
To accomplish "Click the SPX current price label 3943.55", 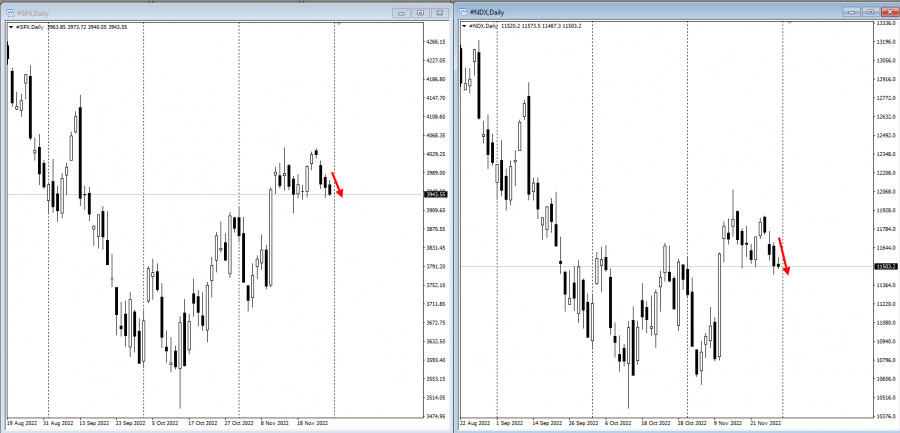I will pos(435,194).
